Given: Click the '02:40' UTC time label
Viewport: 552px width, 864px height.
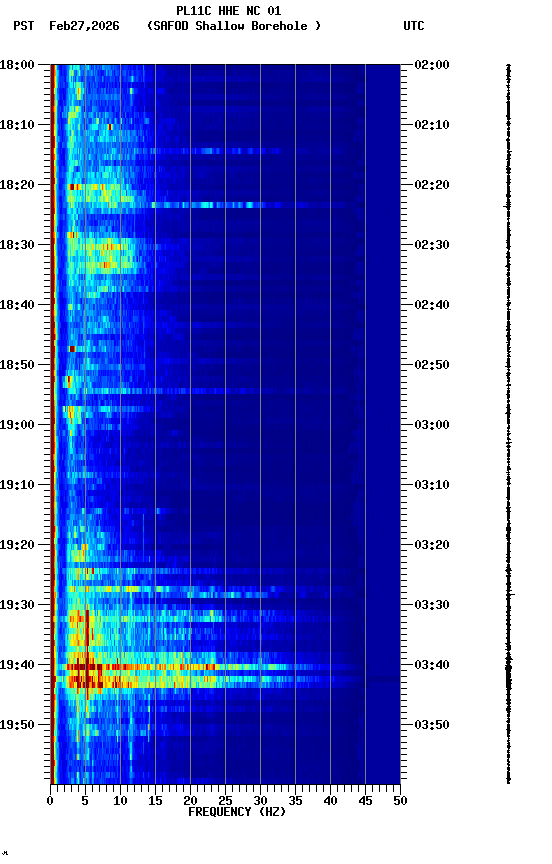Looking at the screenshot, I should coord(432,305).
